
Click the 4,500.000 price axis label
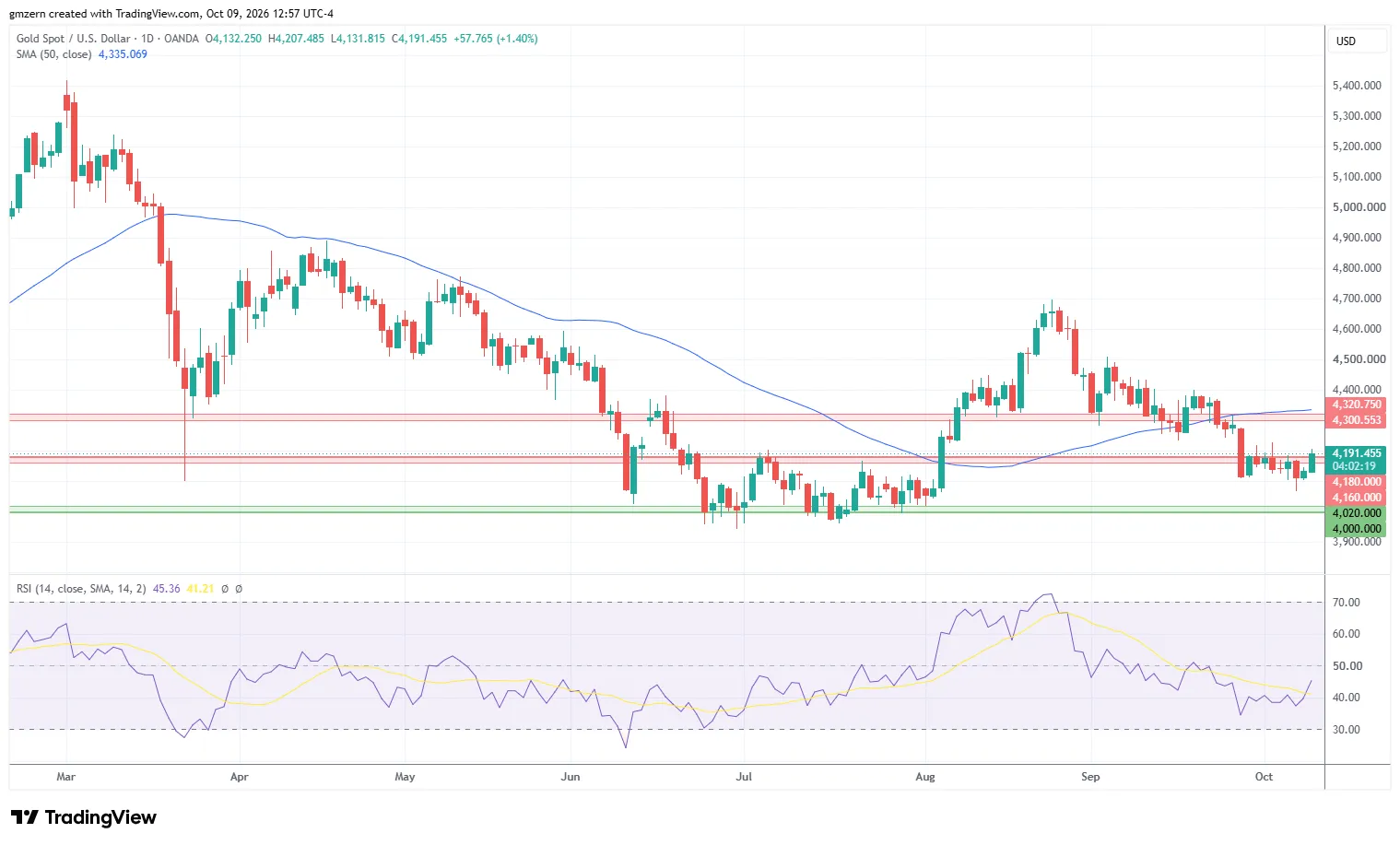pos(1359,359)
